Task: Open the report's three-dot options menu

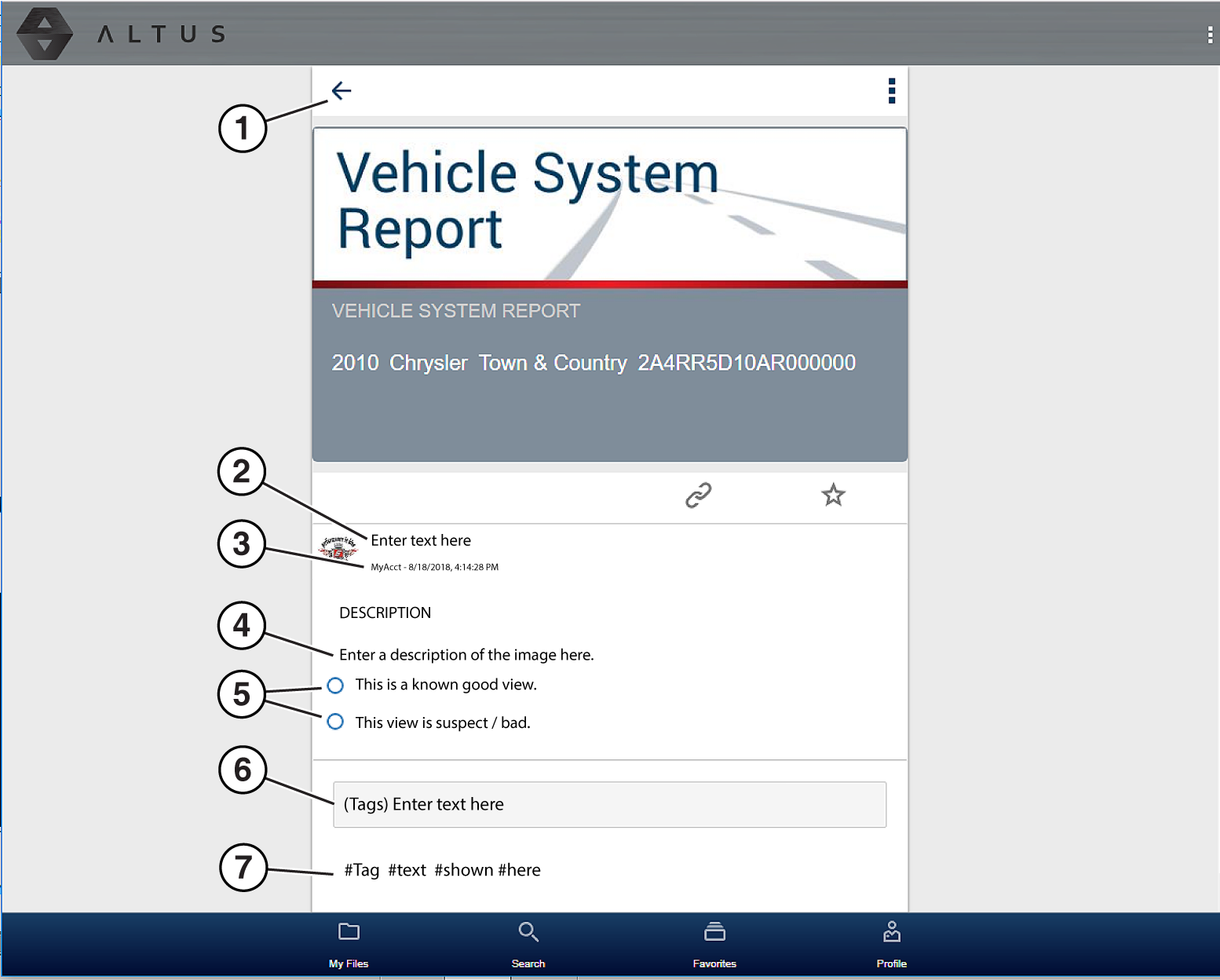Action: tap(891, 91)
